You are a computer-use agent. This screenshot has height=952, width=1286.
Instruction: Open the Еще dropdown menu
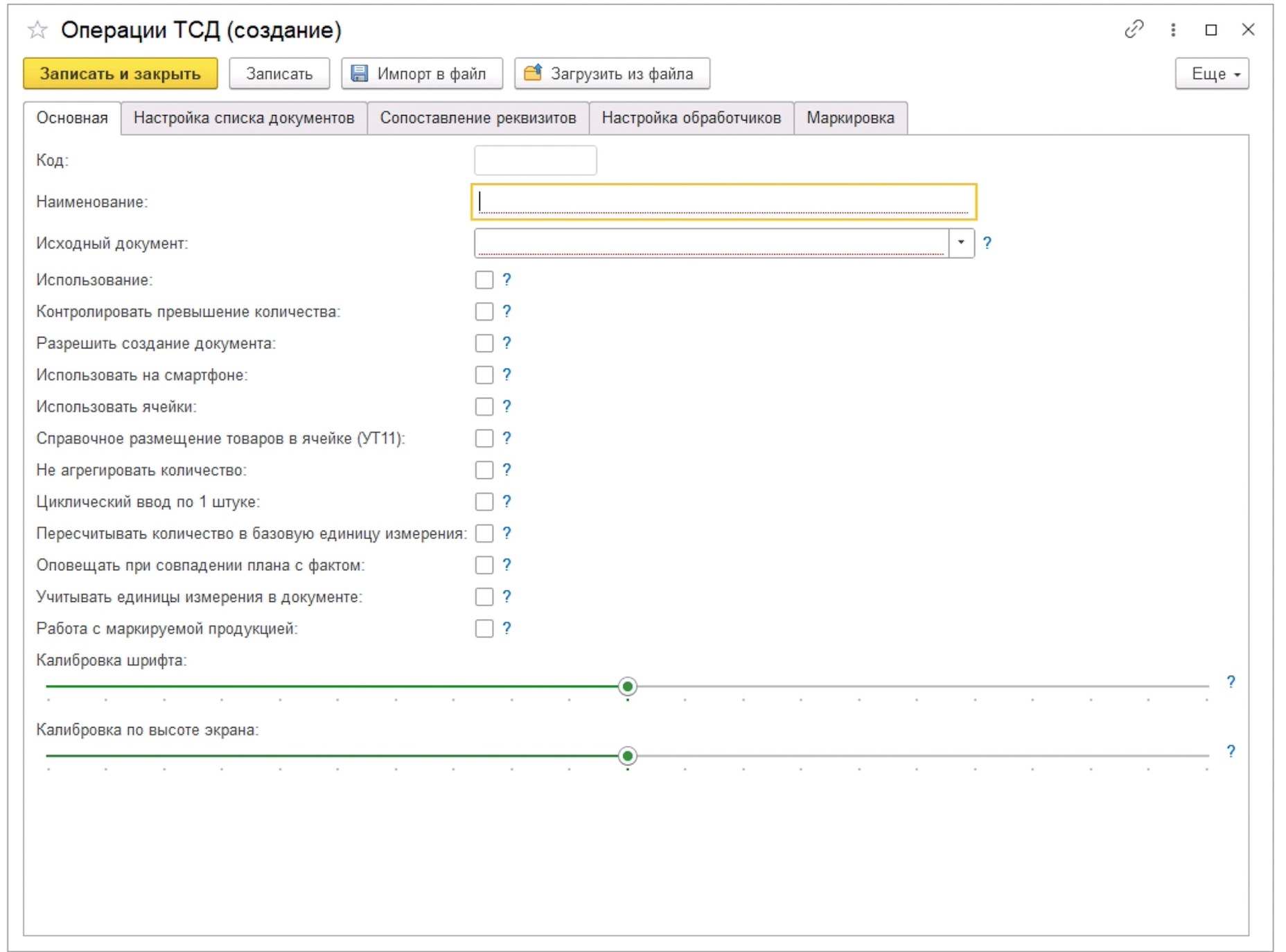click(x=1212, y=73)
